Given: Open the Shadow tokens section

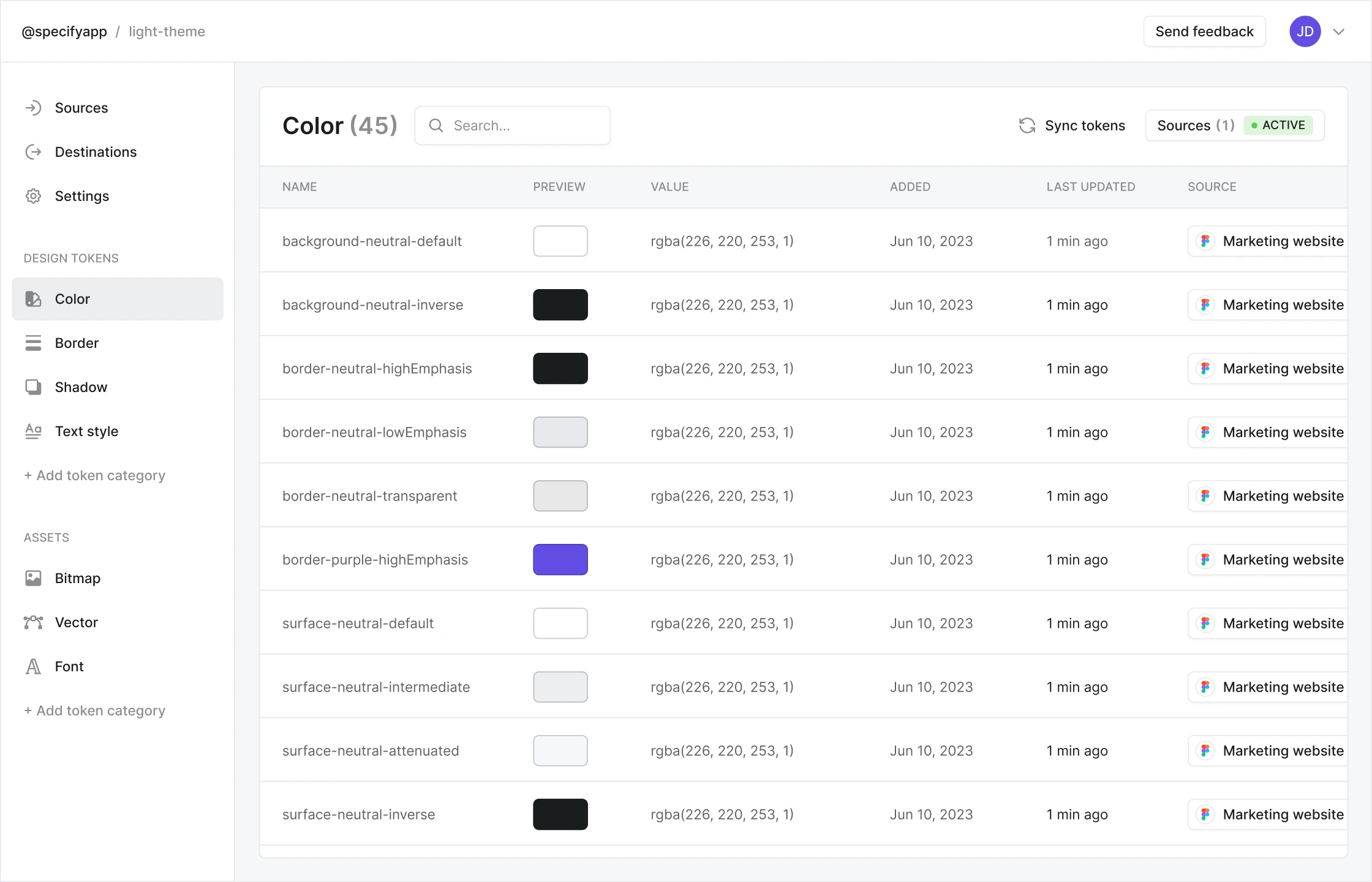Looking at the screenshot, I should click(81, 387).
